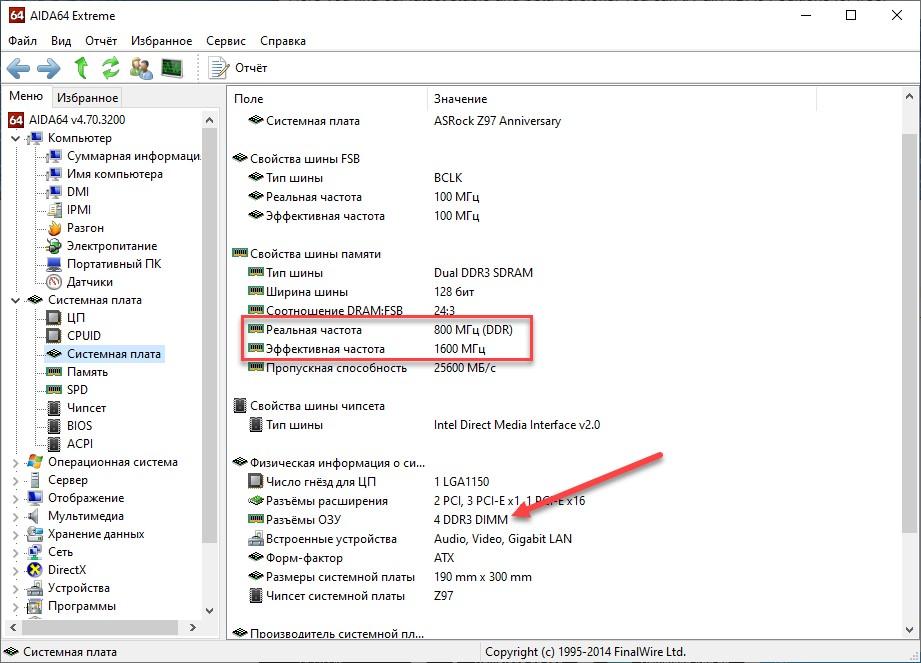Expand the Устройства branch
This screenshot has width=921, height=663.
point(15,589)
